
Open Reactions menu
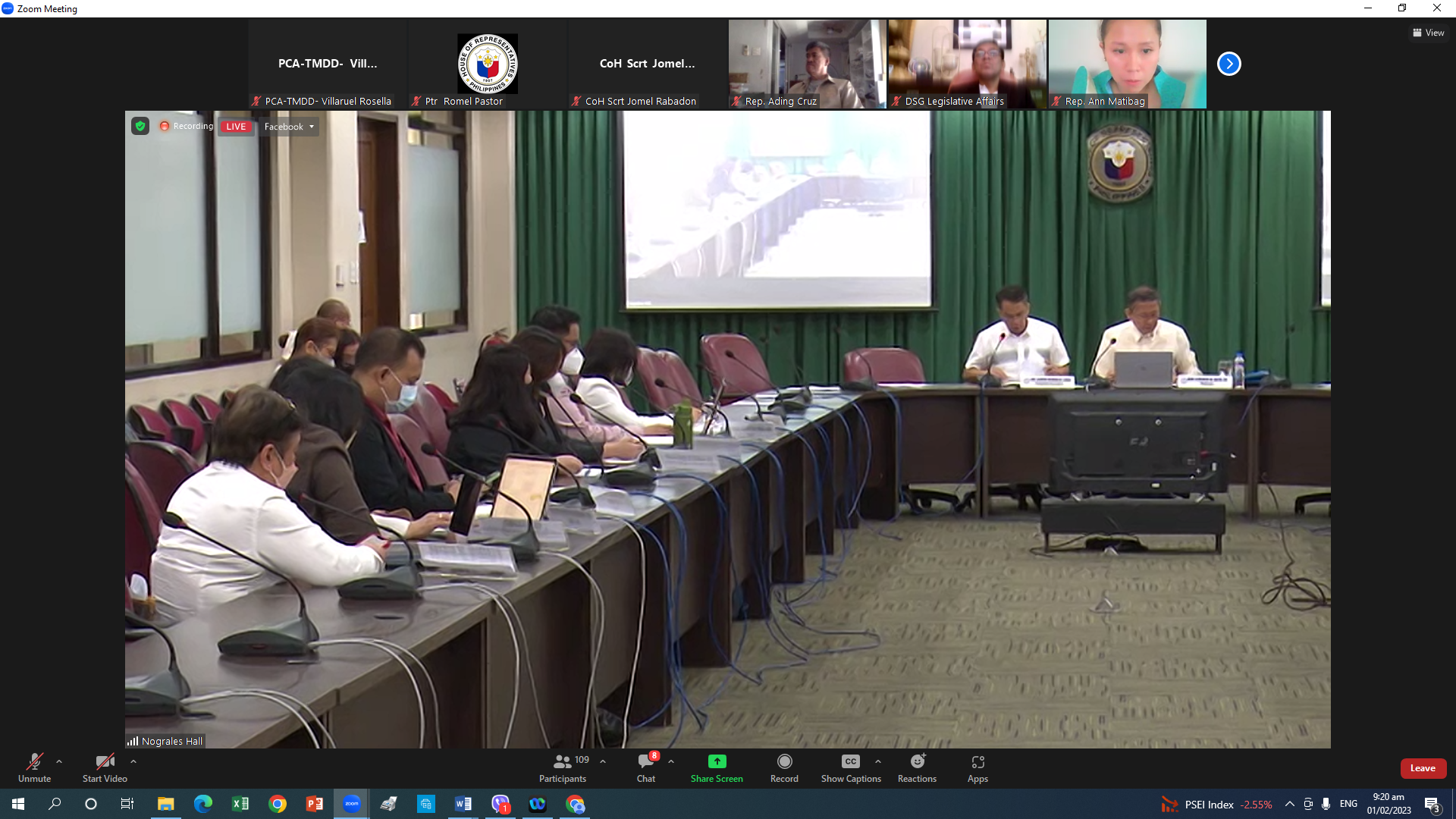[917, 767]
